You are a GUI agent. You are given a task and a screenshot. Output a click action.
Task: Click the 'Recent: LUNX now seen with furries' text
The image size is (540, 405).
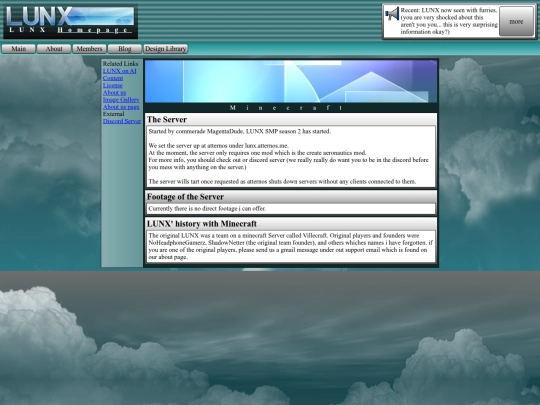pyautogui.click(x=449, y=21)
